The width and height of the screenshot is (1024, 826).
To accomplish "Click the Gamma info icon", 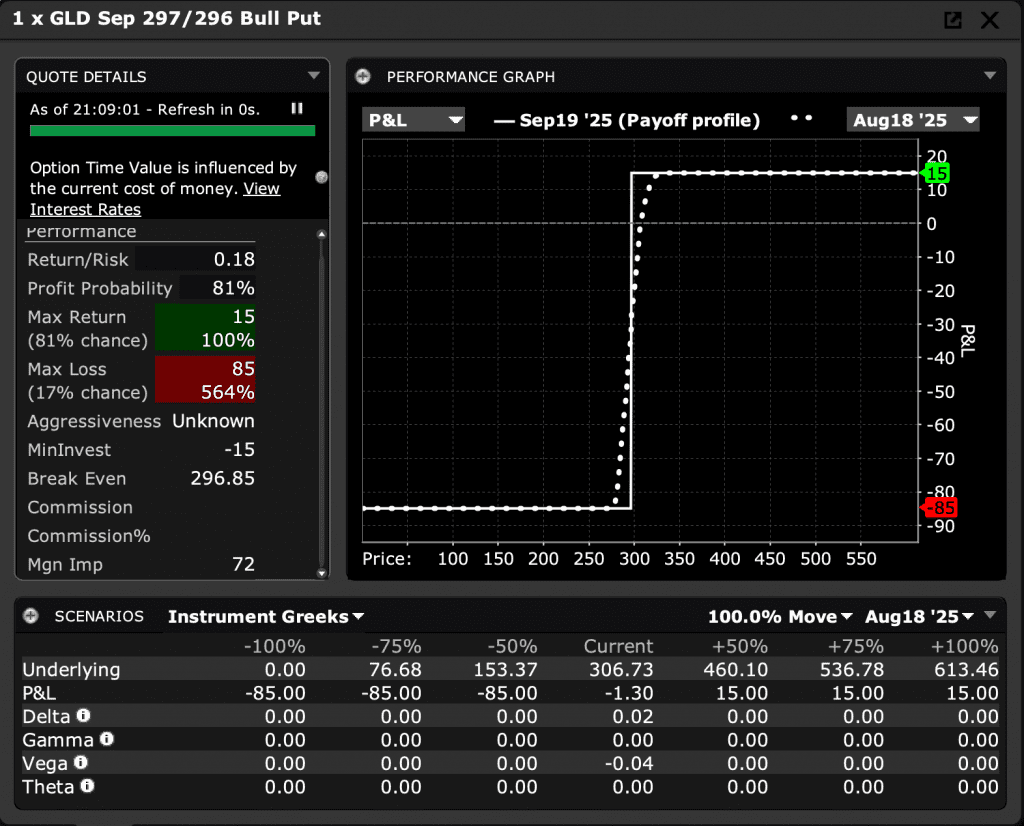I will (107, 739).
